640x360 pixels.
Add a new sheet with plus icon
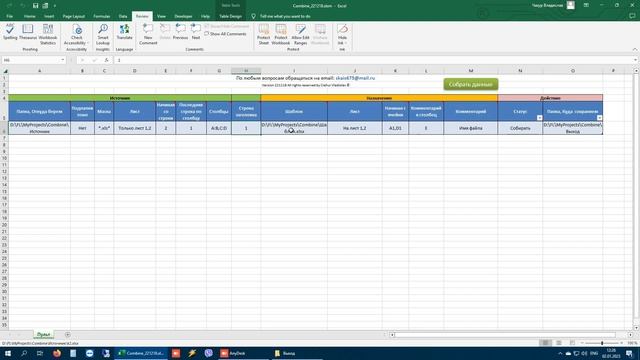pos(68,335)
